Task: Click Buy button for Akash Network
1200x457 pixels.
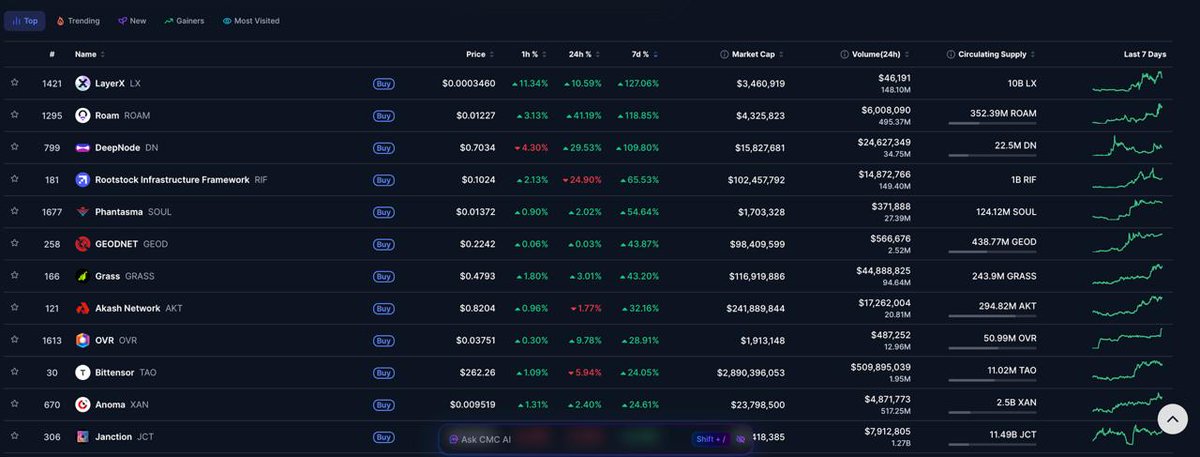Action: [x=382, y=308]
